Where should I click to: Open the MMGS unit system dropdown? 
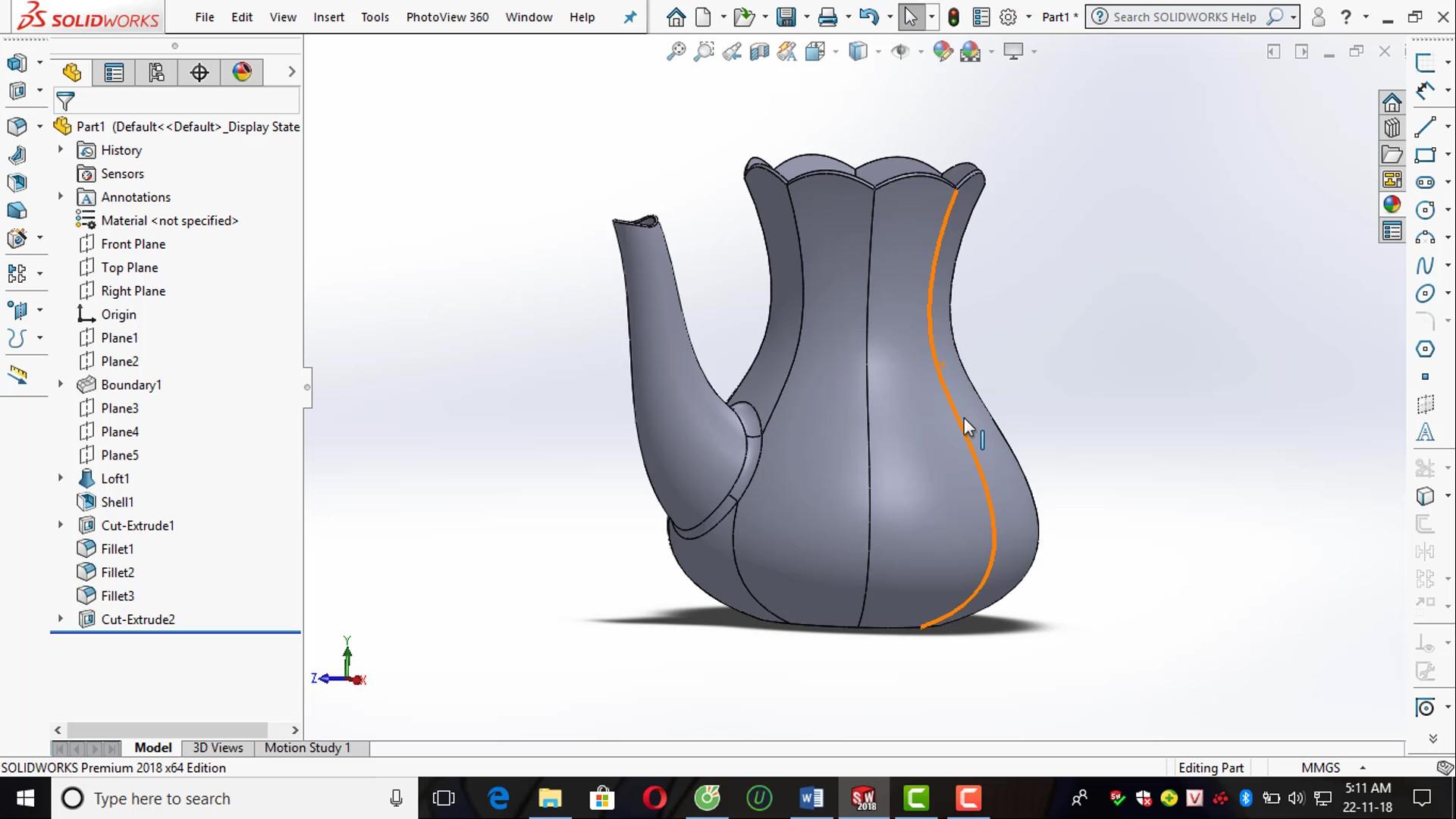pos(1363,767)
